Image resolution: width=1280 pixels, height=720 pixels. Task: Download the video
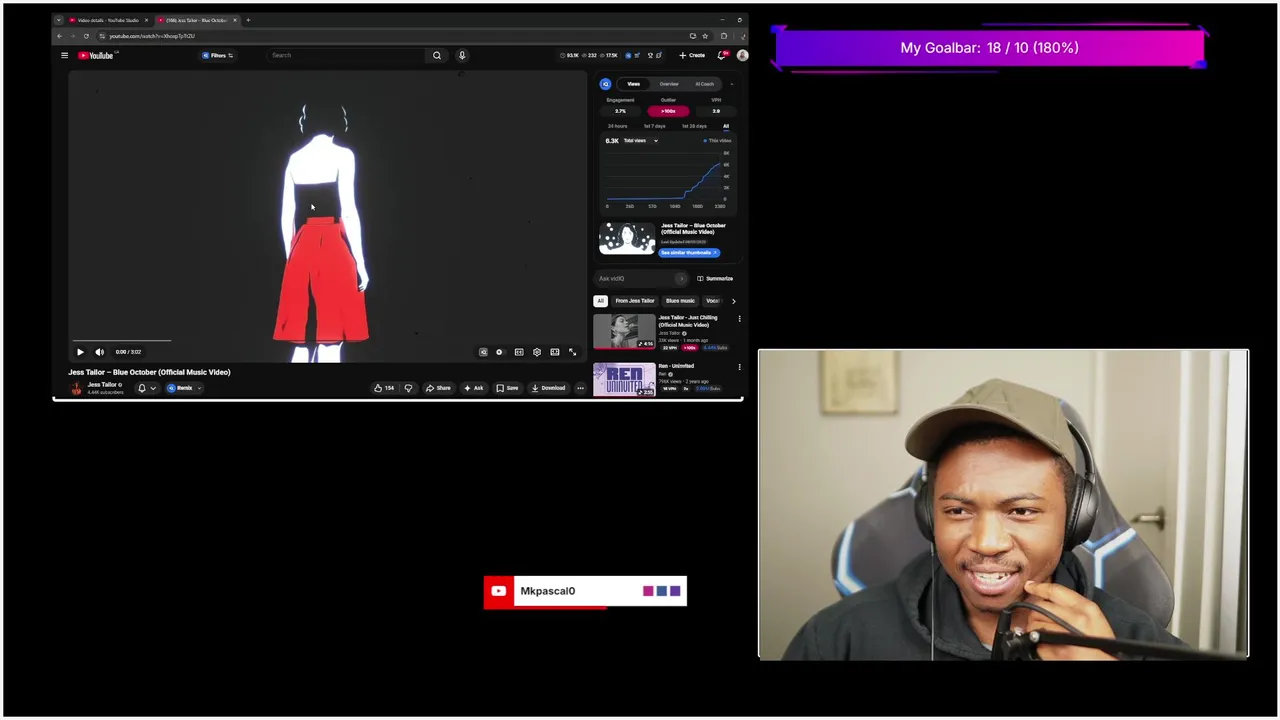548,388
